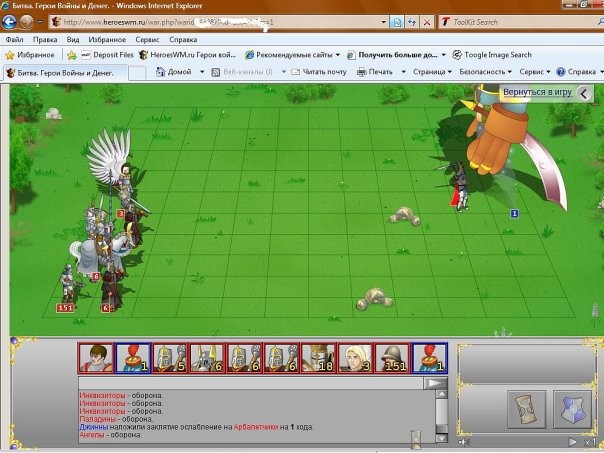Click the battle chat input field

tap(250, 383)
